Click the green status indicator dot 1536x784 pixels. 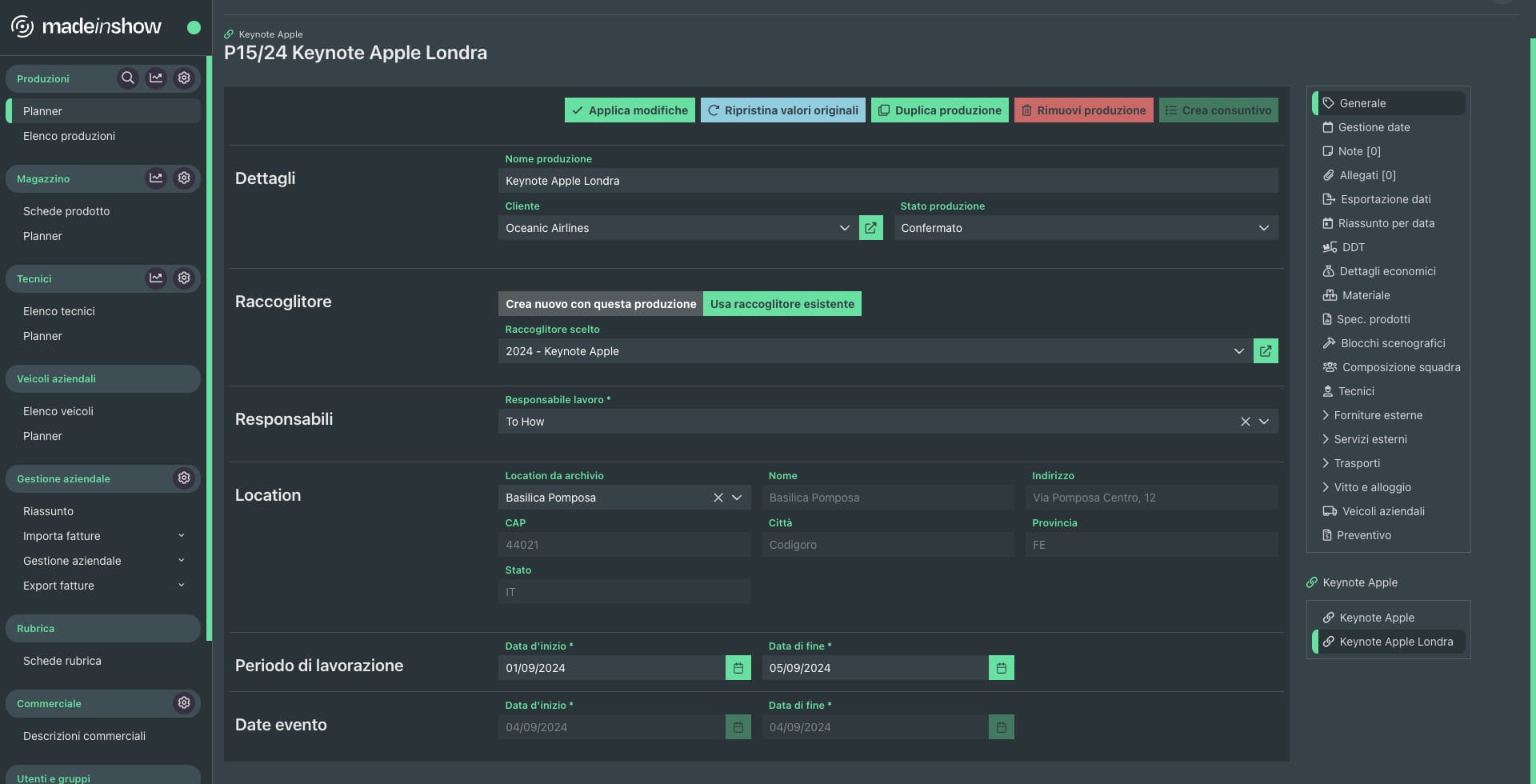click(194, 27)
